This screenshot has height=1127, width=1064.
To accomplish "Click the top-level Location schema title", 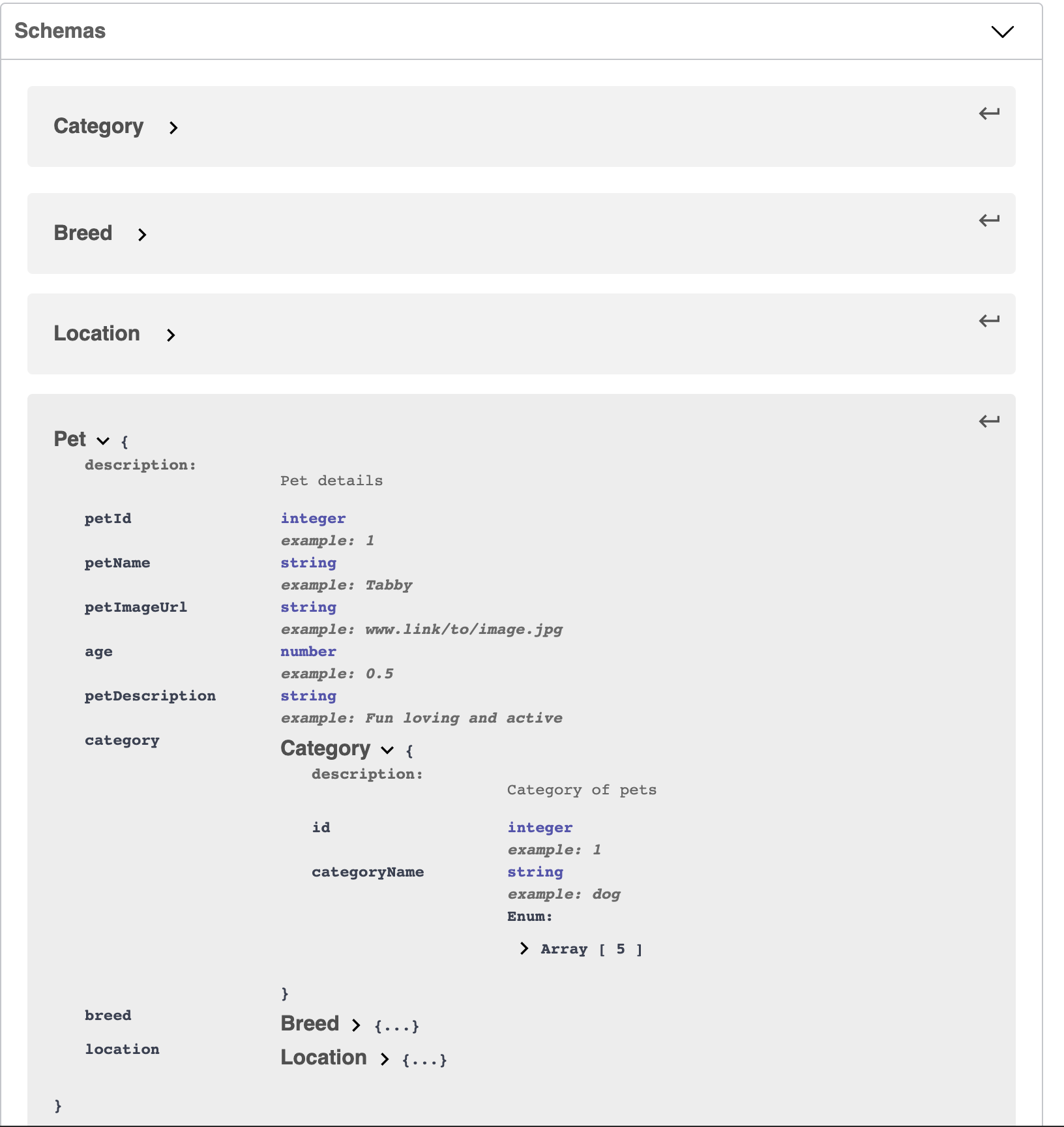I will (x=96, y=333).
